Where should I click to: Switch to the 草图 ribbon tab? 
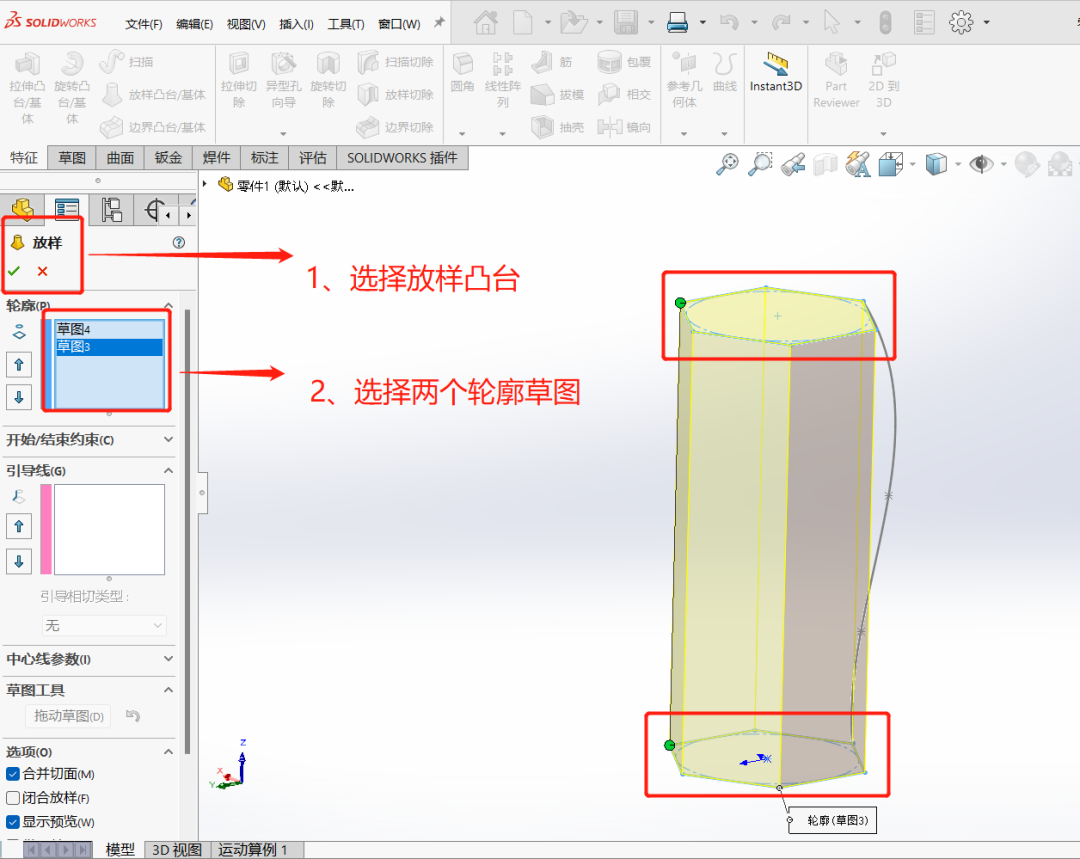(x=72, y=158)
